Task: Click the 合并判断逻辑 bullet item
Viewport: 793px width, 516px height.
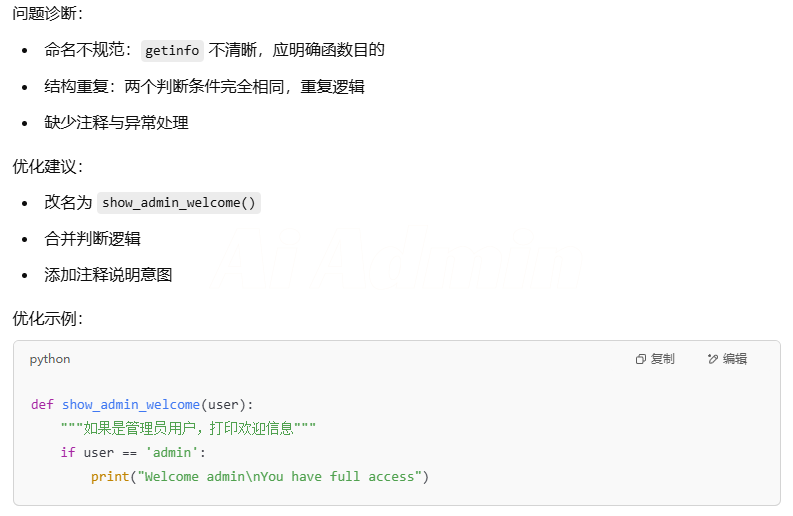Action: click(93, 238)
